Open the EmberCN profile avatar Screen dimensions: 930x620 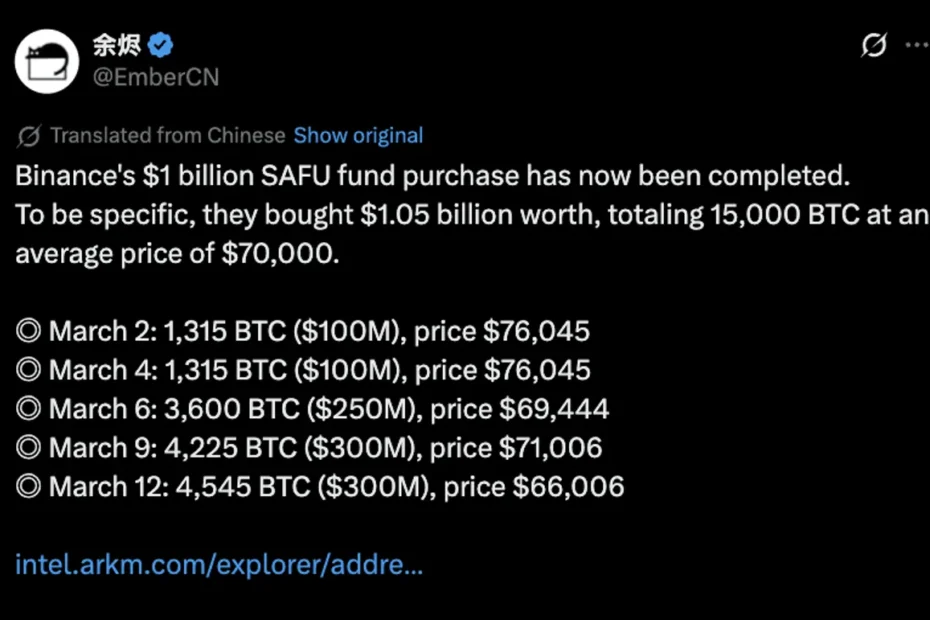click(47, 61)
